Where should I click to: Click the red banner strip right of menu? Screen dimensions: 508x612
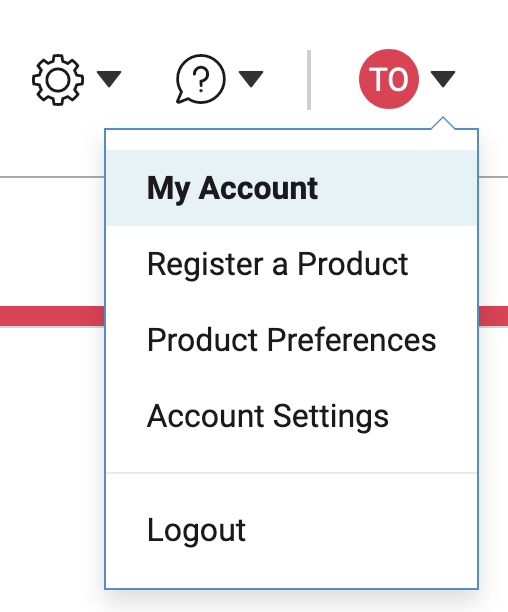click(494, 316)
